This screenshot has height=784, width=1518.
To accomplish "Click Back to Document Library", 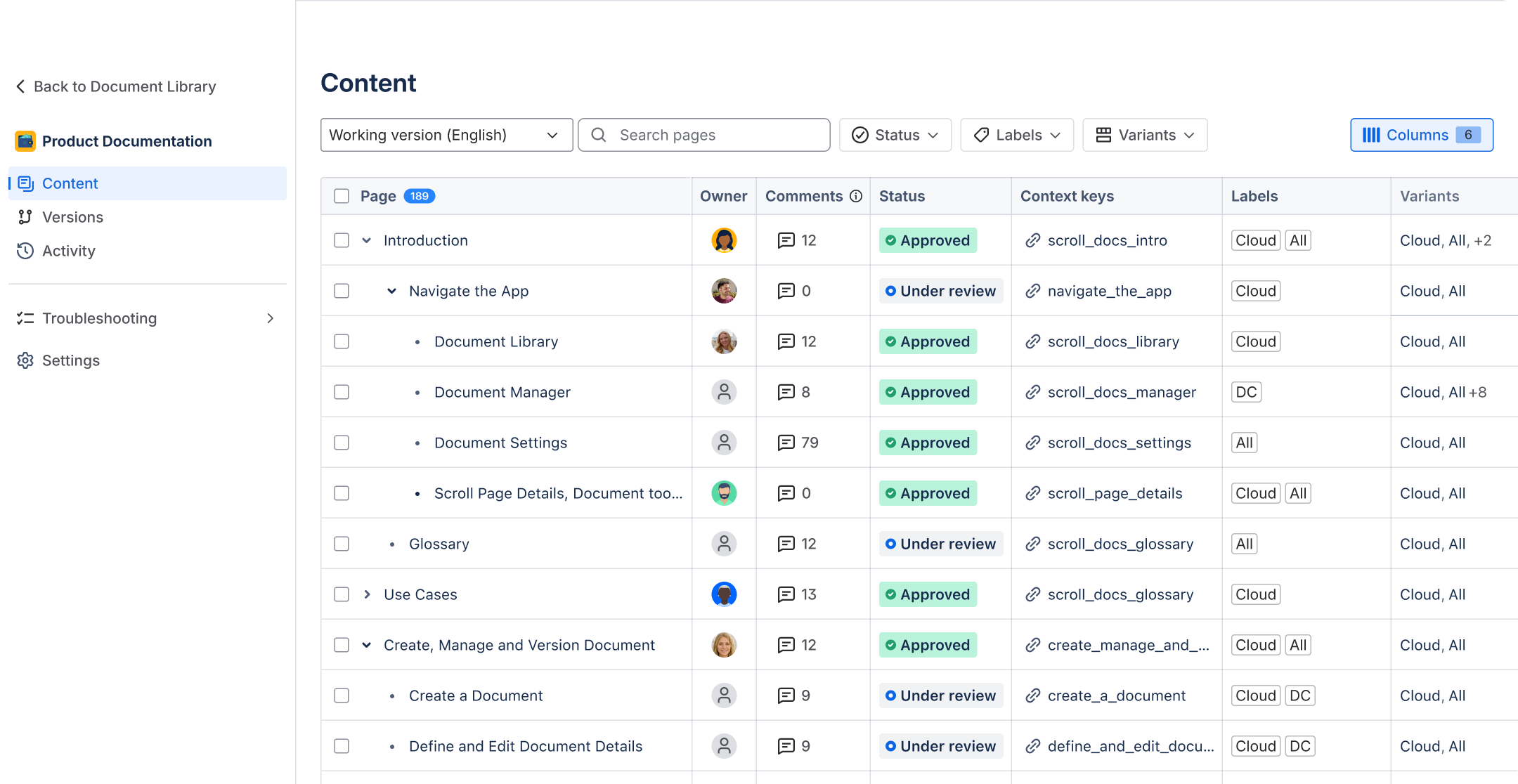I will coord(115,86).
